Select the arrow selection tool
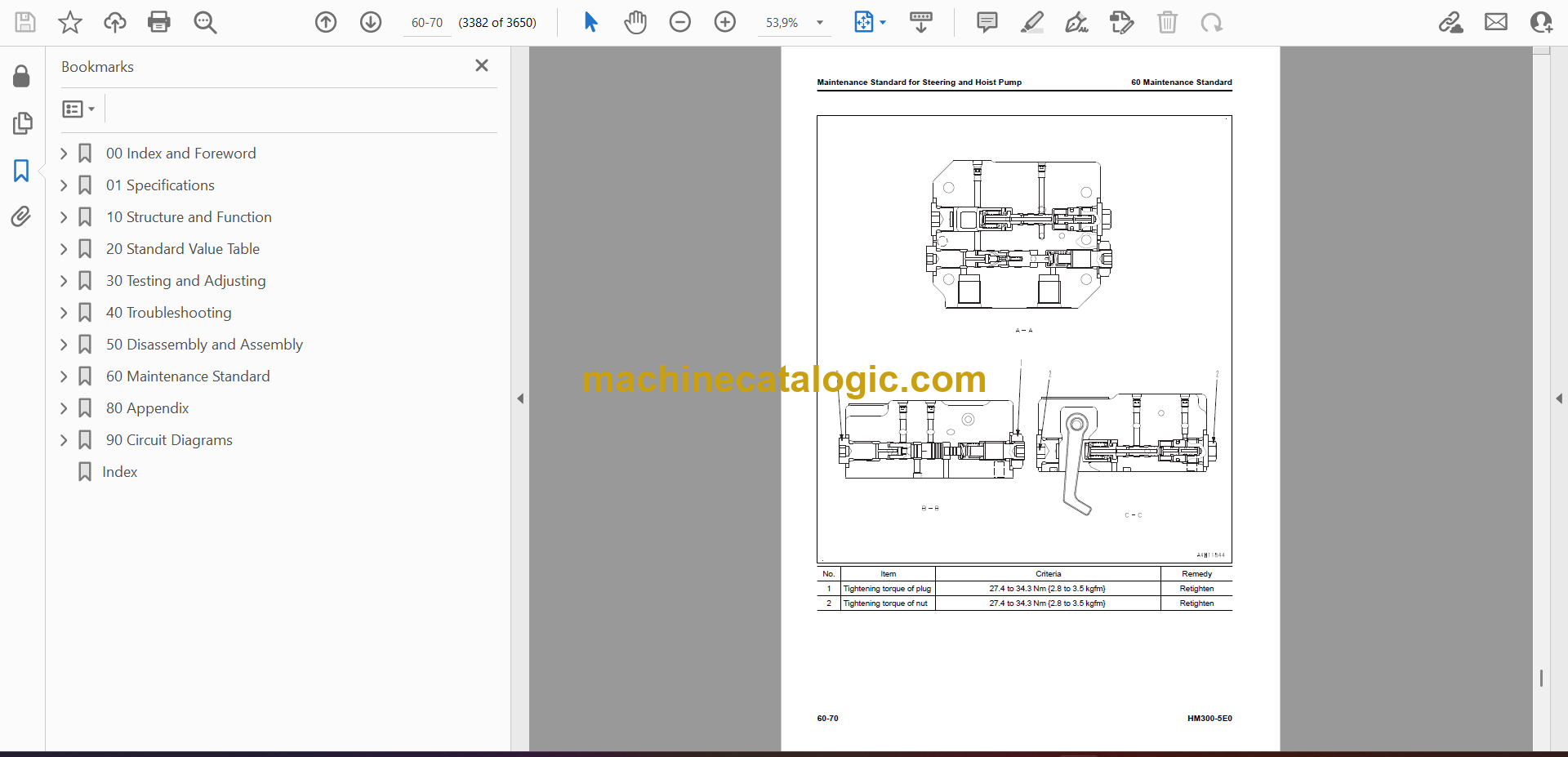The height and width of the screenshot is (757, 1568). pyautogui.click(x=591, y=22)
